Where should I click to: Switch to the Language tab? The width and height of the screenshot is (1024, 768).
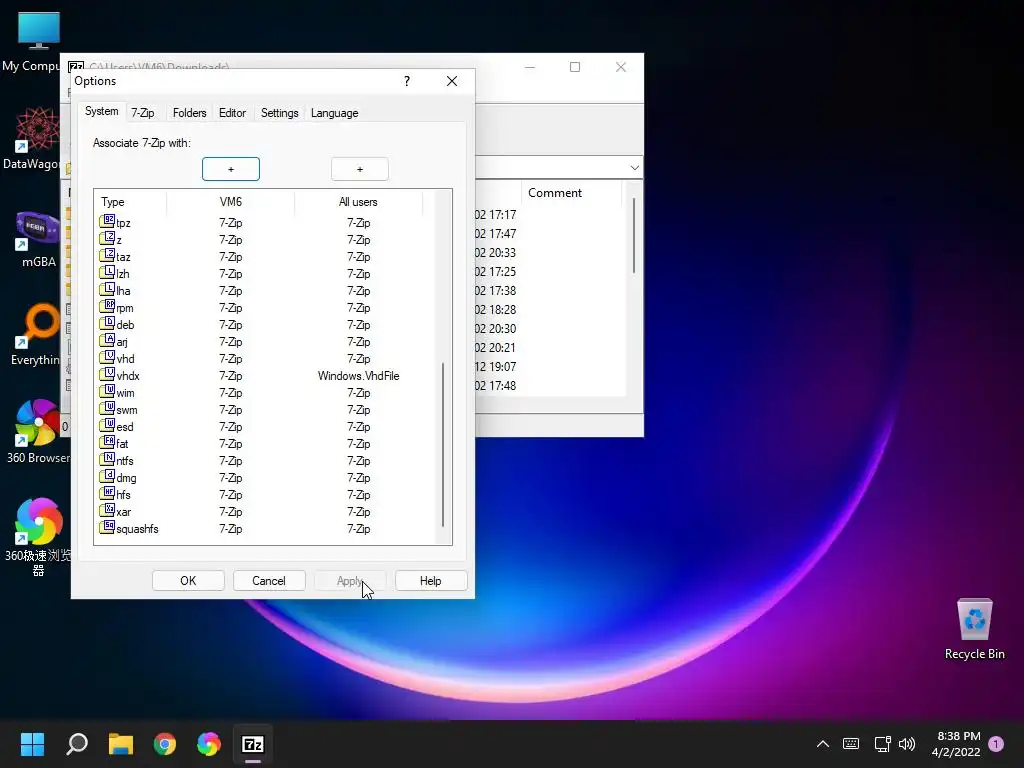click(x=334, y=113)
